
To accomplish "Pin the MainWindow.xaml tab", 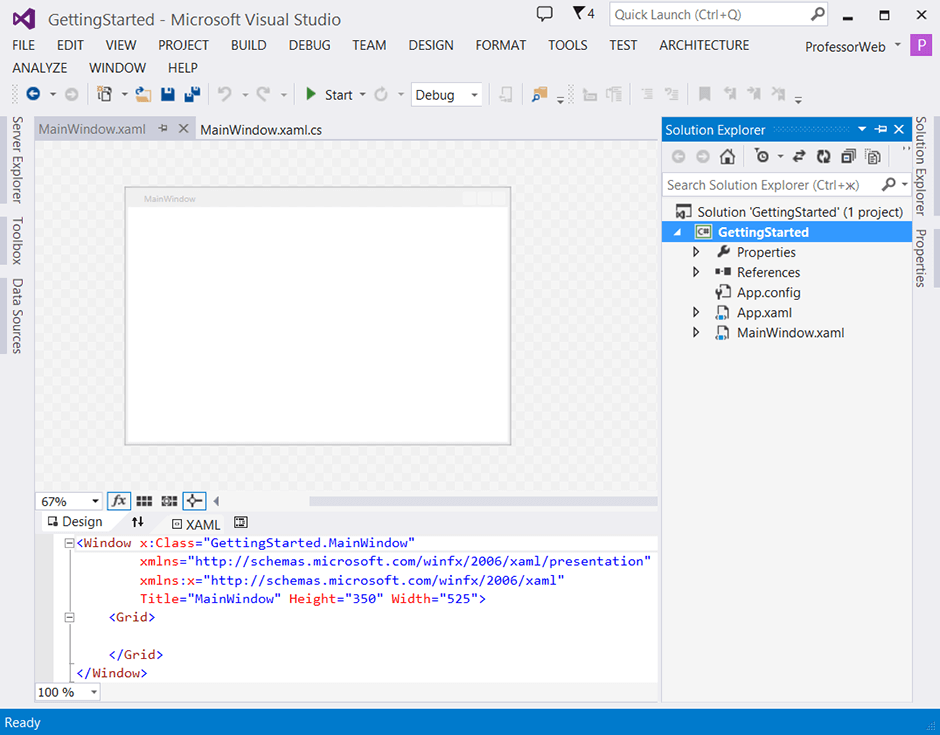I will pyautogui.click(x=163, y=128).
